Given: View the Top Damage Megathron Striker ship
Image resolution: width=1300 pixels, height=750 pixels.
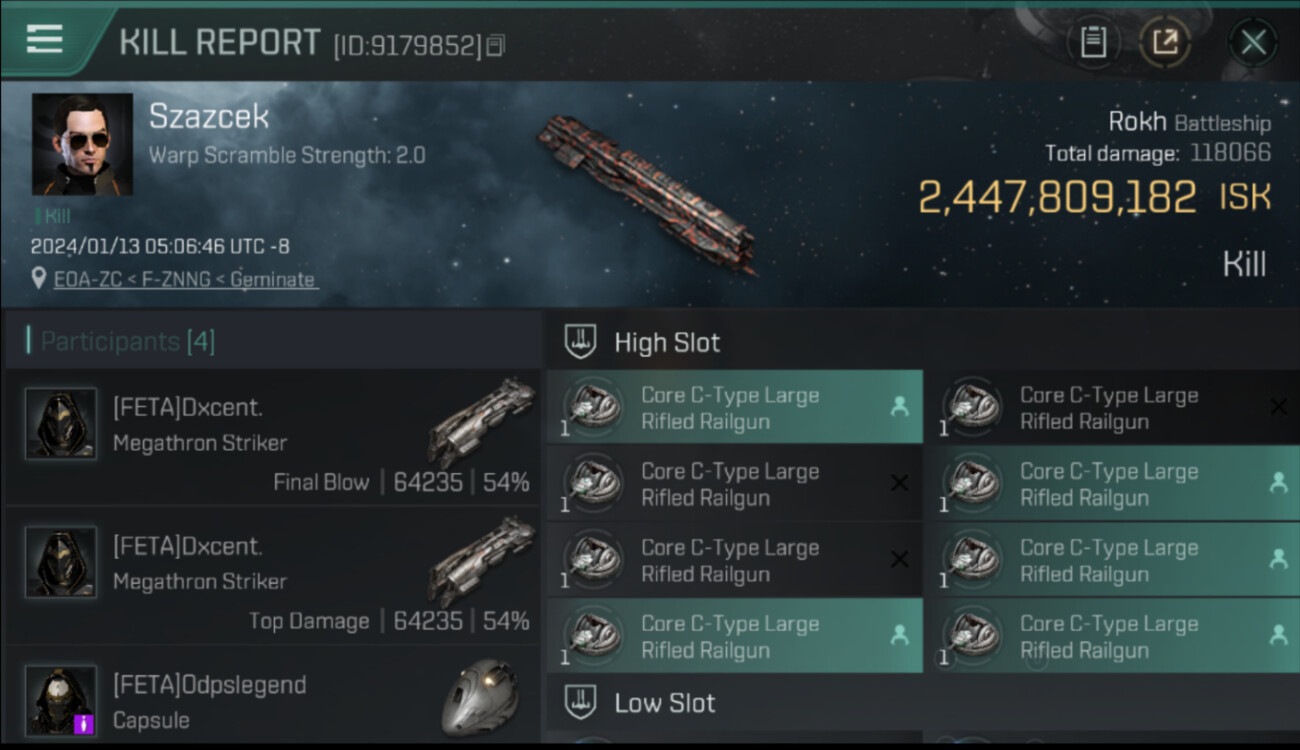Looking at the screenshot, I should tap(484, 560).
